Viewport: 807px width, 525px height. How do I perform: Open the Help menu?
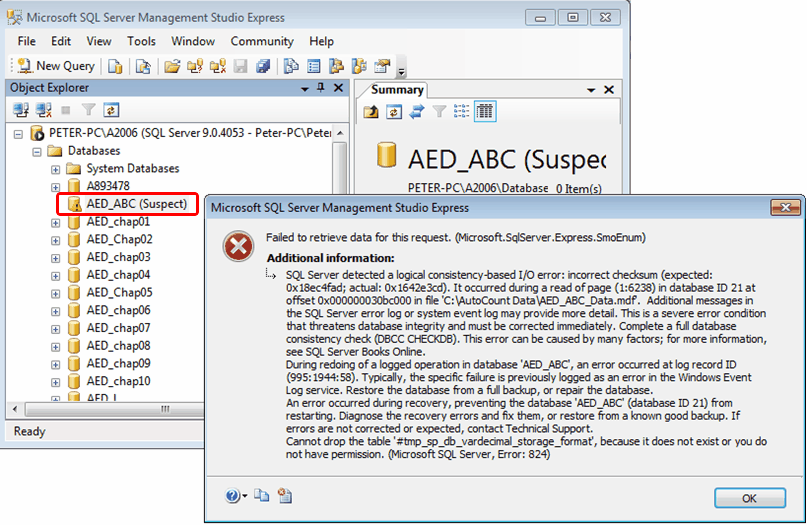pyautogui.click(x=321, y=41)
